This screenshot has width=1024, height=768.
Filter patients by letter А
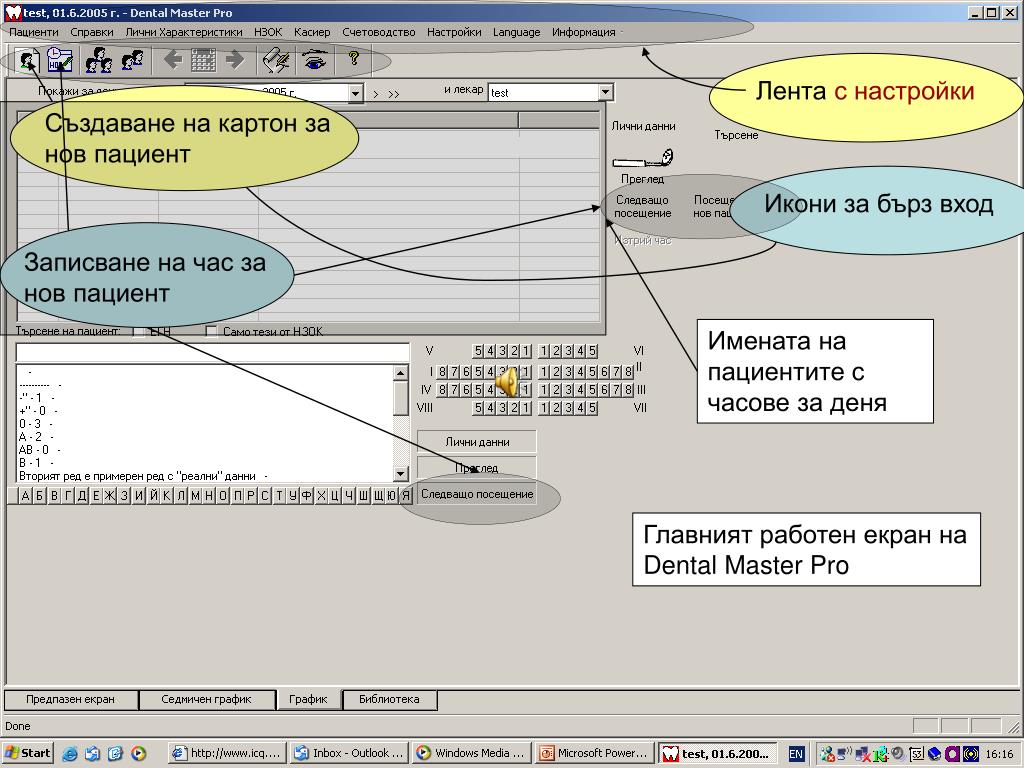pos(25,496)
